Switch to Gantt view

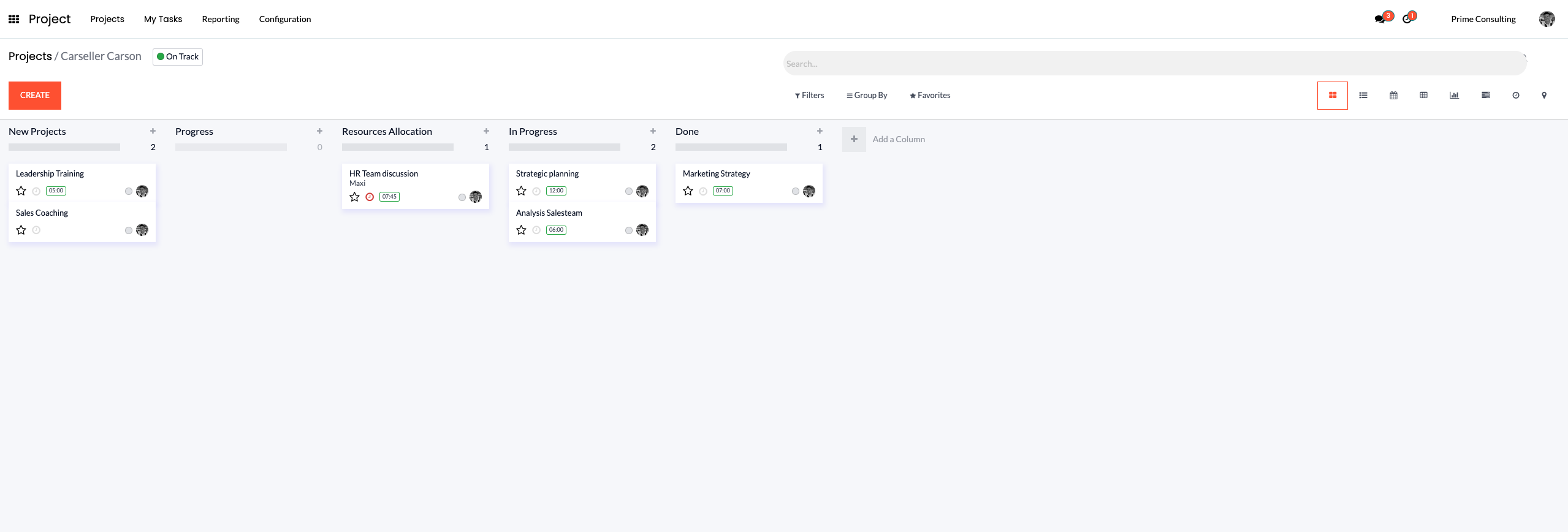pos(1486,96)
